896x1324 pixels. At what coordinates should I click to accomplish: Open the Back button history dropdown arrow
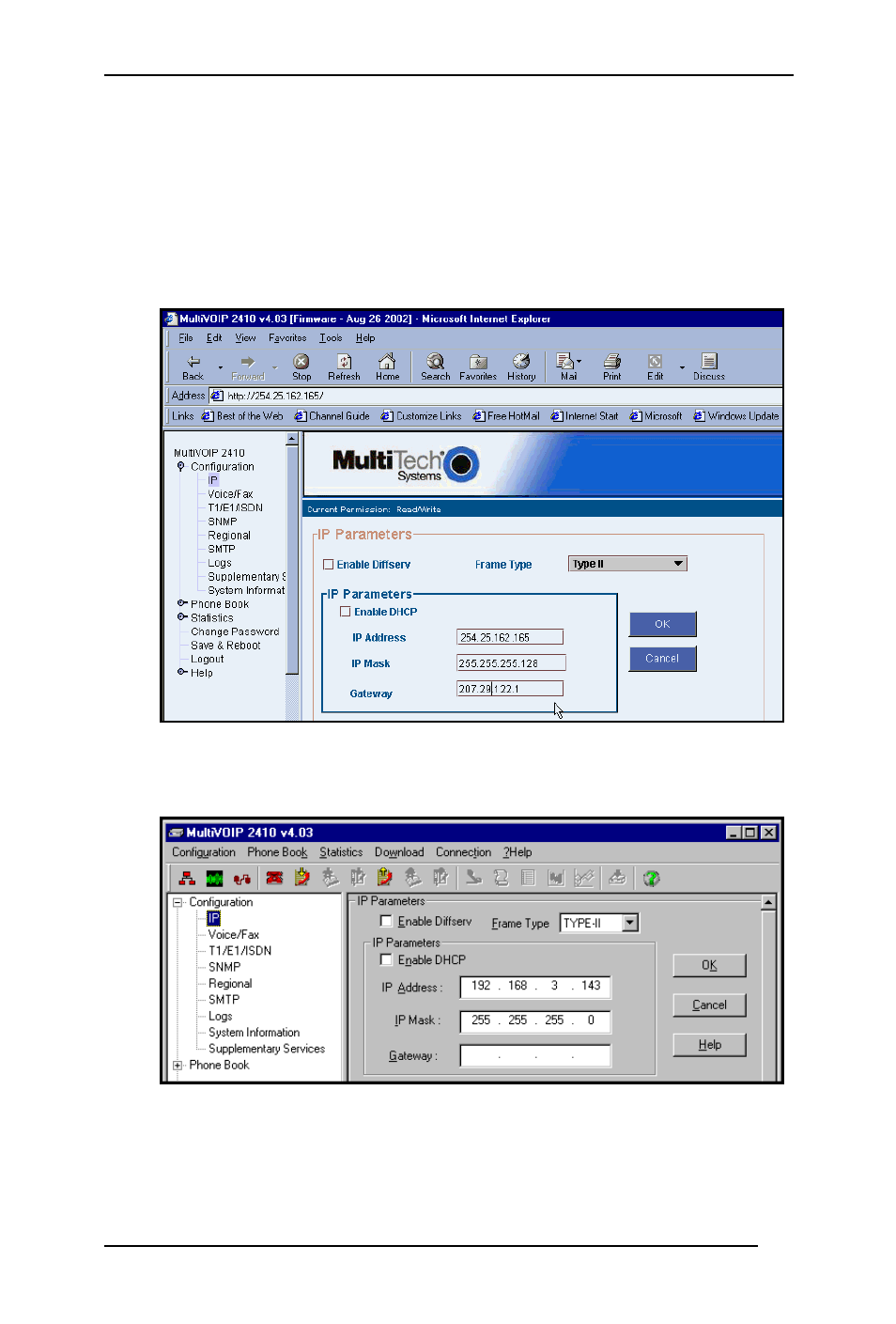point(220,367)
